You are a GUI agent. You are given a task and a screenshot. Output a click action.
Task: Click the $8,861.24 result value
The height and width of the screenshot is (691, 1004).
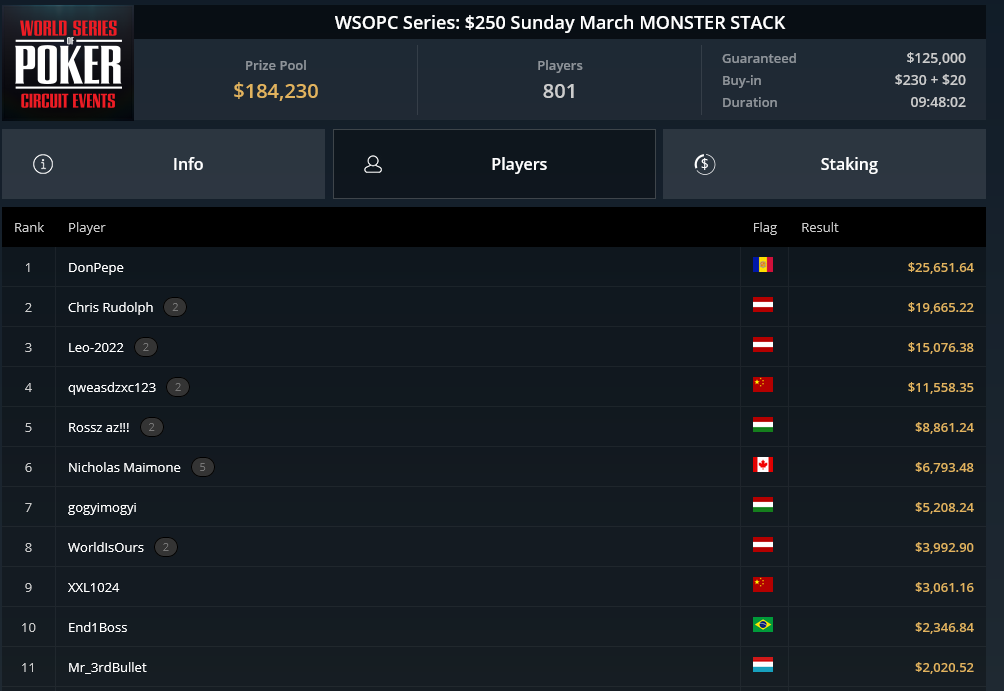pyautogui.click(x=944, y=427)
